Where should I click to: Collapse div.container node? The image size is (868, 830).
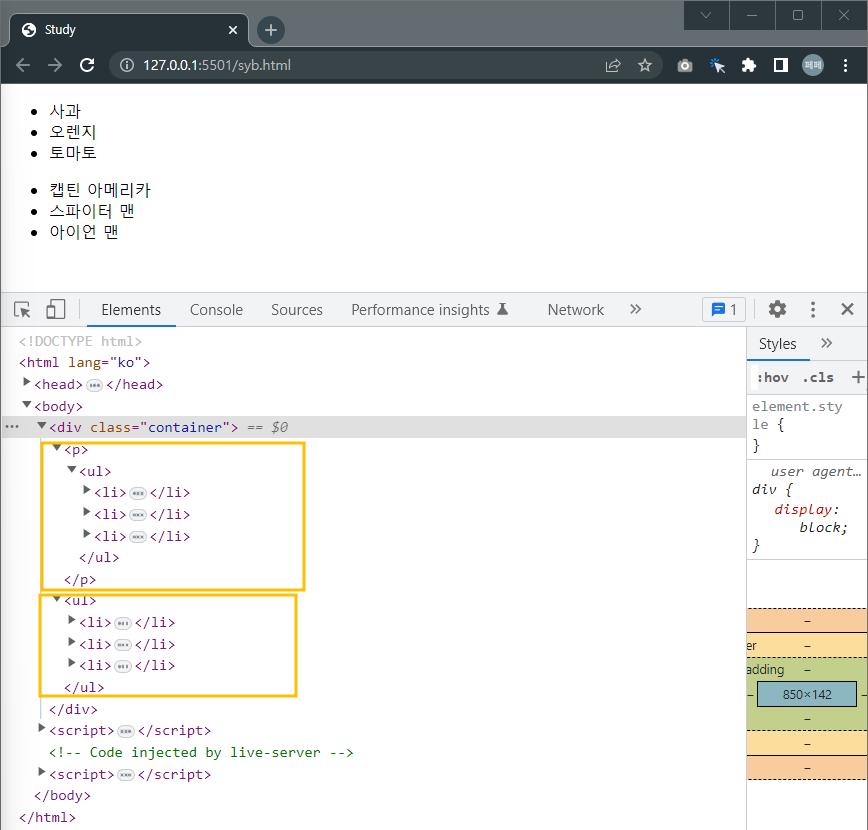tap(42, 426)
